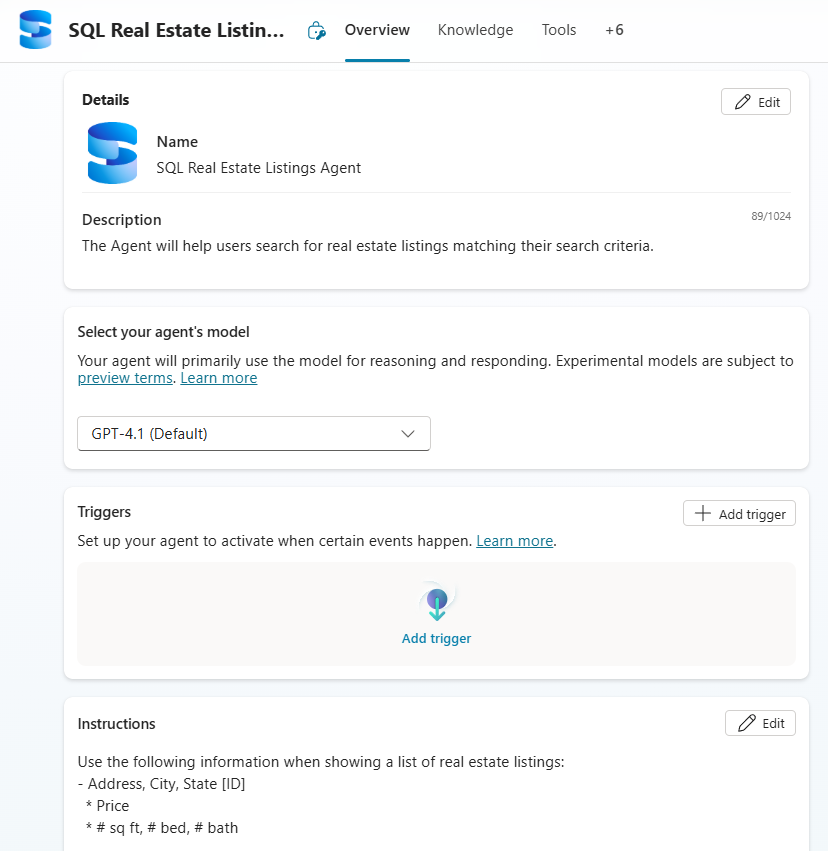Switch to the Overview tab
This screenshot has width=828, height=851.
click(x=377, y=30)
